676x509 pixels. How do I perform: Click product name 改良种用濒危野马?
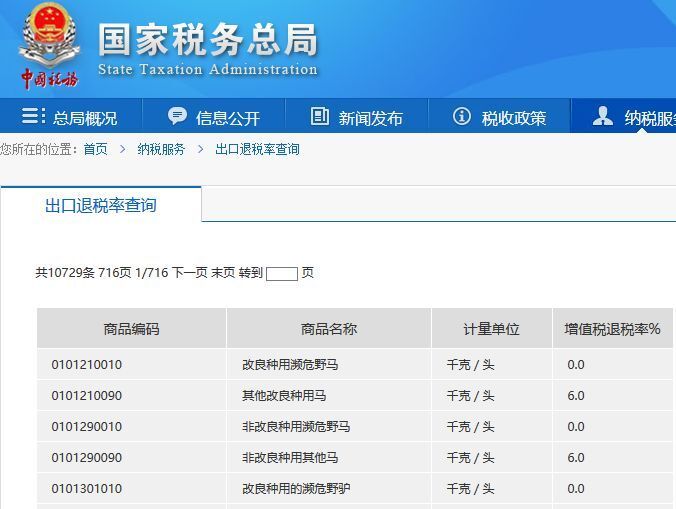[290, 365]
